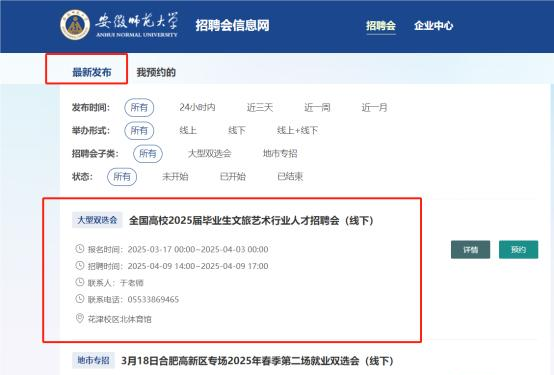Click the location pin icon beside 花津校区北体育馆
This screenshot has width=554, height=375.
click(80, 319)
